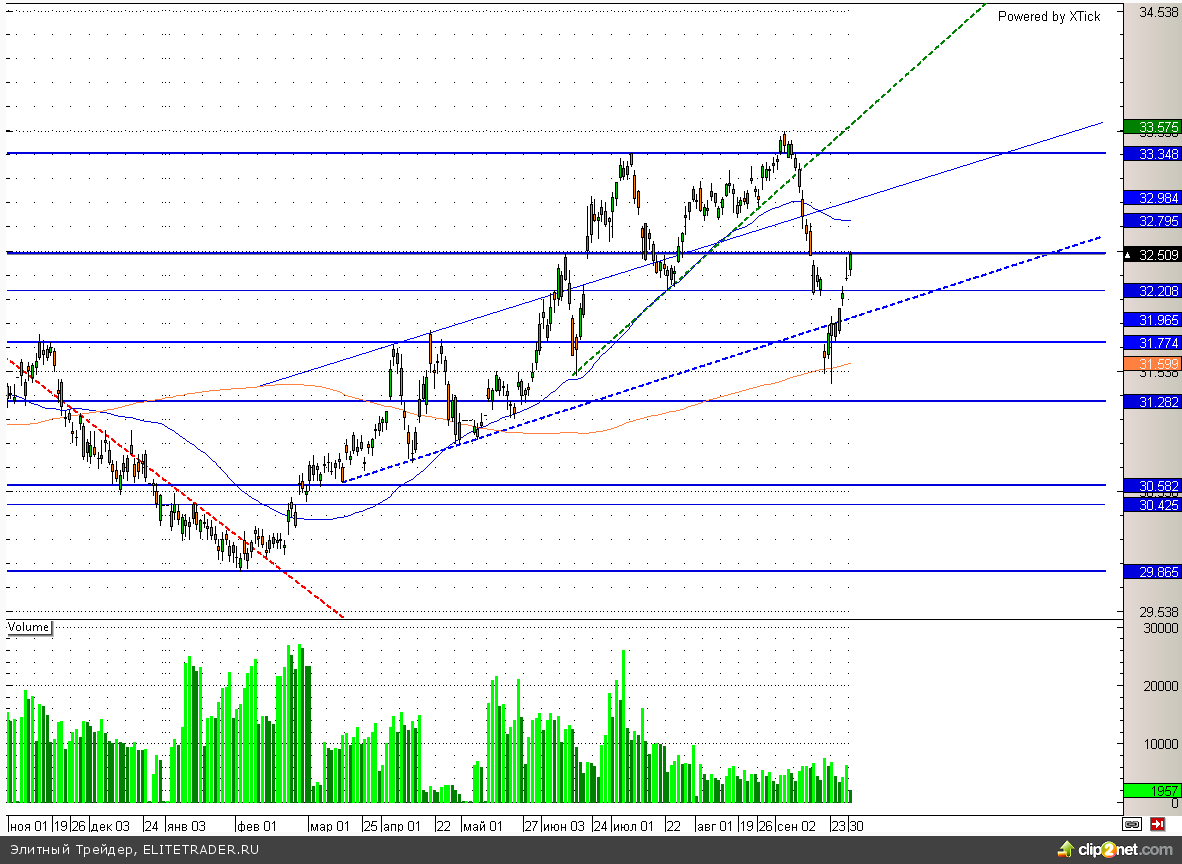Click the red scroll-to-end arrow icon
1182x864 pixels.
tap(1158, 825)
